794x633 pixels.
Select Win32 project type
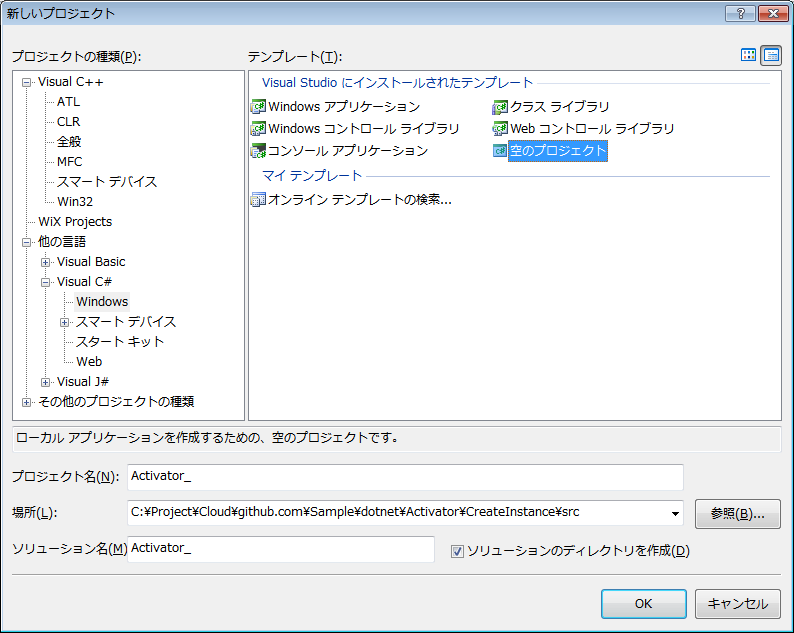click(75, 202)
